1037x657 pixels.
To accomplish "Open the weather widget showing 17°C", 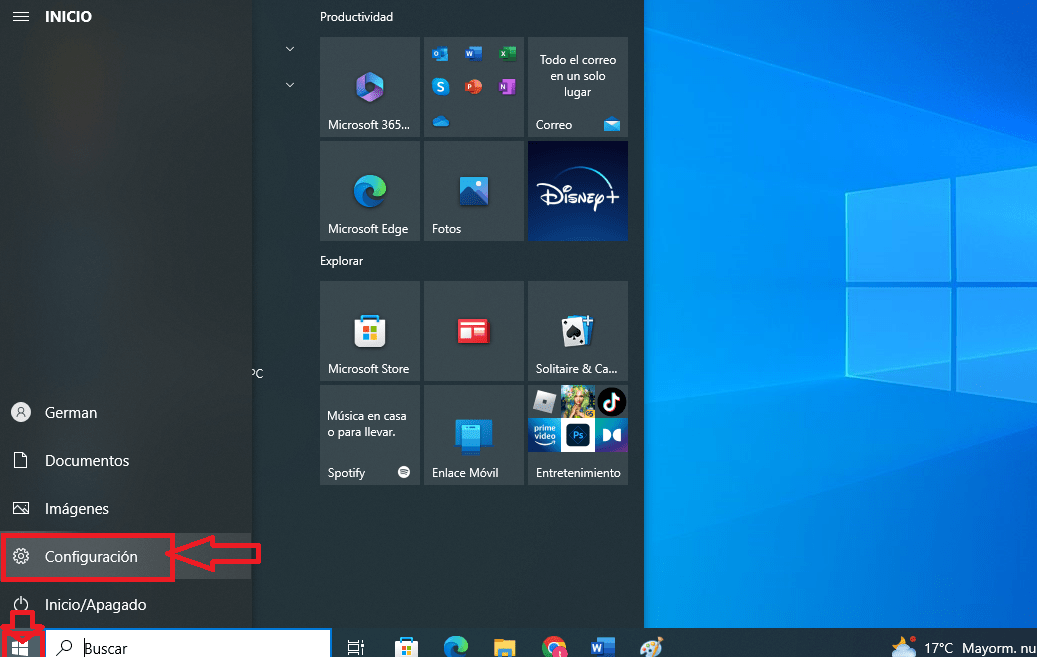I will [x=963, y=647].
